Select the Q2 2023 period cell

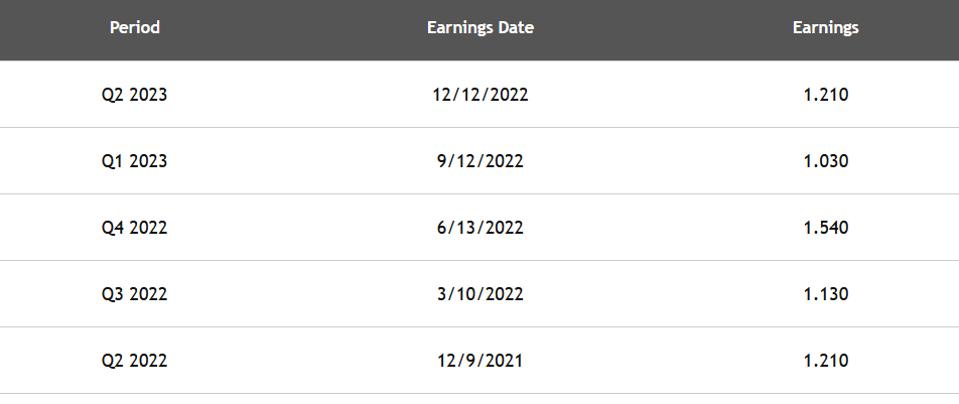[135, 95]
